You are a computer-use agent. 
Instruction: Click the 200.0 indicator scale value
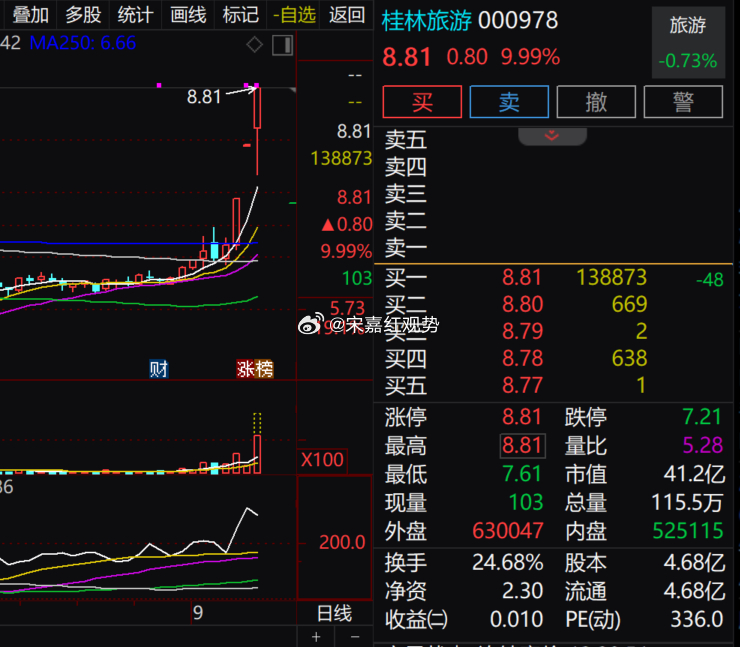click(x=342, y=542)
